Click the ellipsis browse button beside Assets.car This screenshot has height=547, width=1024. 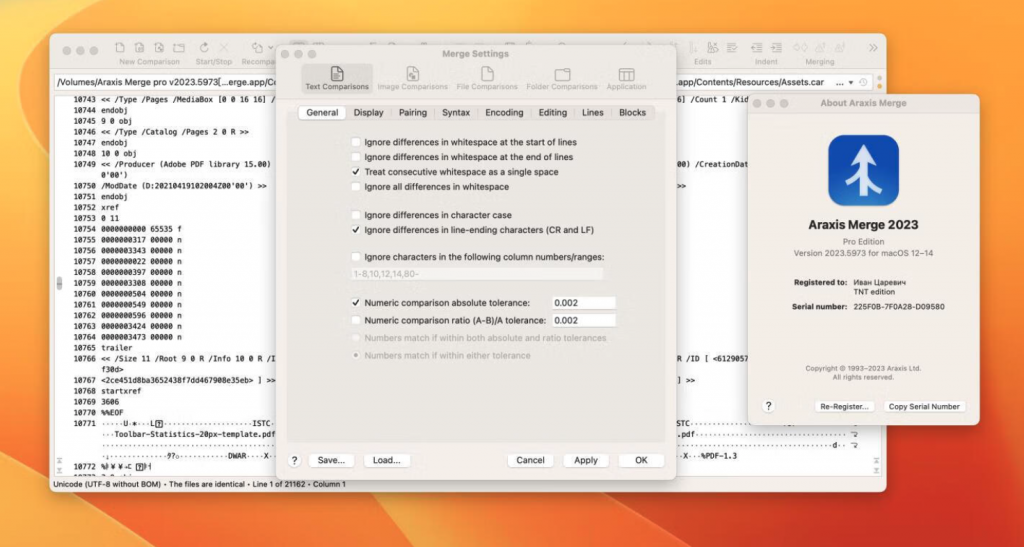click(839, 83)
